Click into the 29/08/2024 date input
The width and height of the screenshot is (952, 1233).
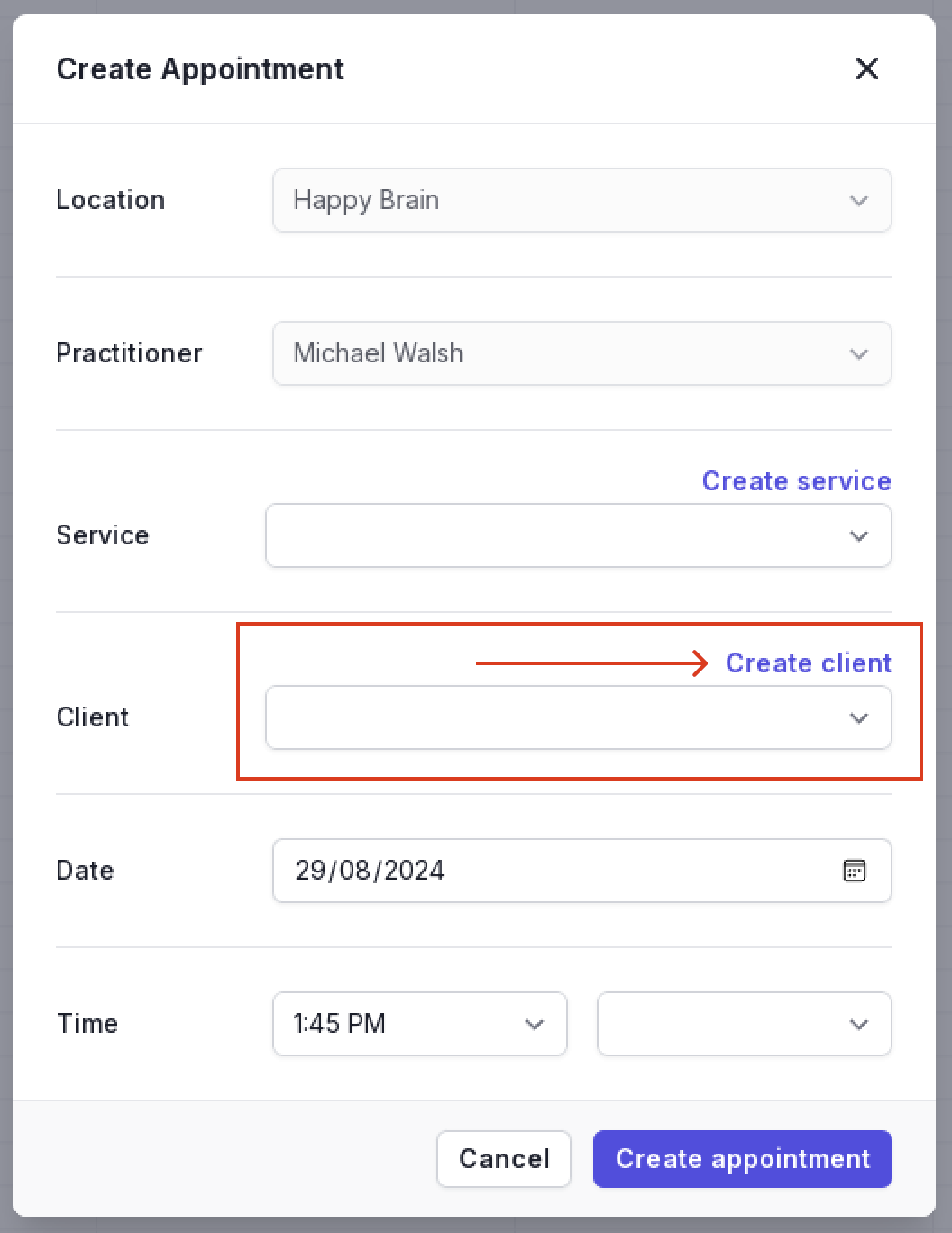[x=582, y=871]
